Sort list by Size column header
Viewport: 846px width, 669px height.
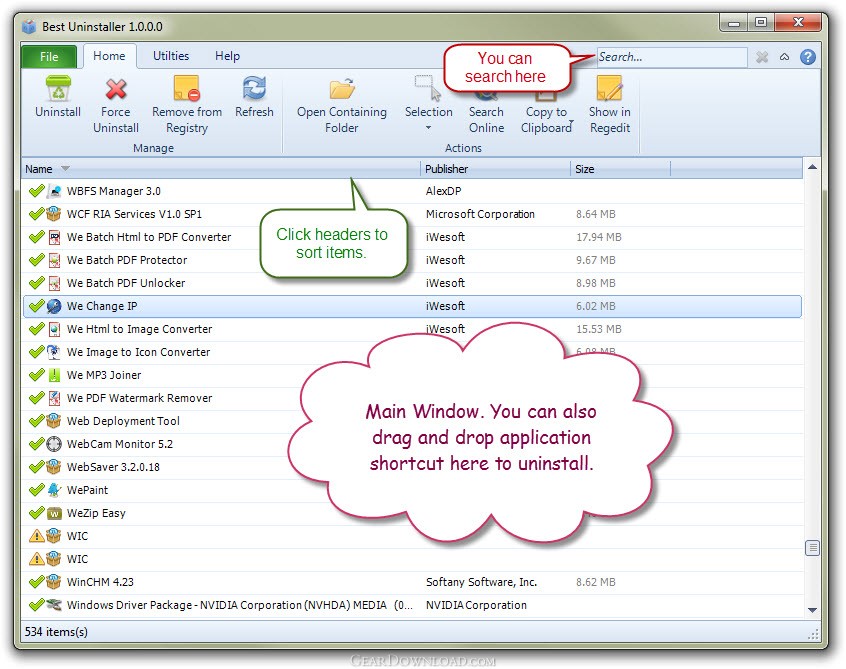coord(620,169)
